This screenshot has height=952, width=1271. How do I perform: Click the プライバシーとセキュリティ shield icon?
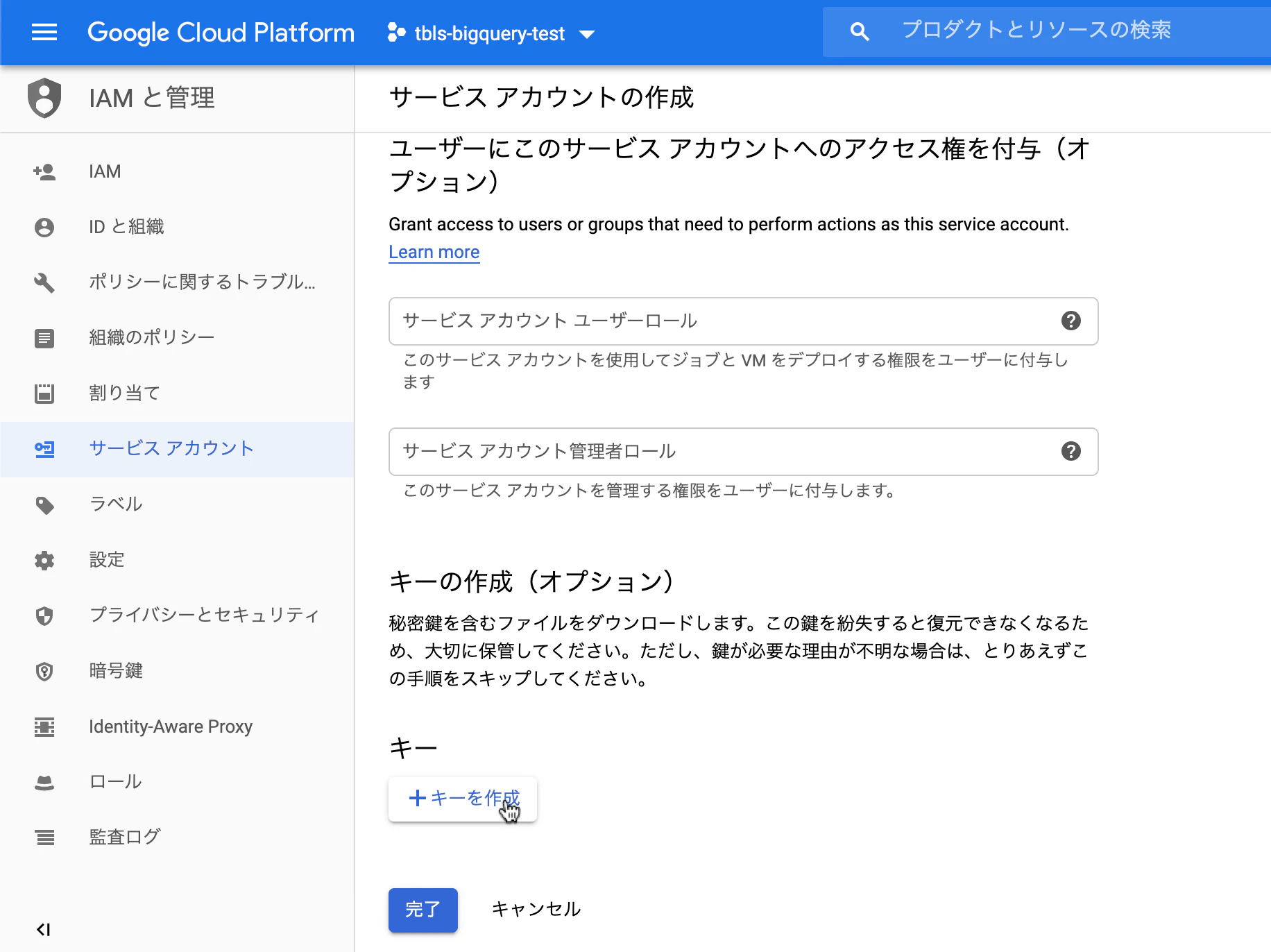click(x=44, y=615)
